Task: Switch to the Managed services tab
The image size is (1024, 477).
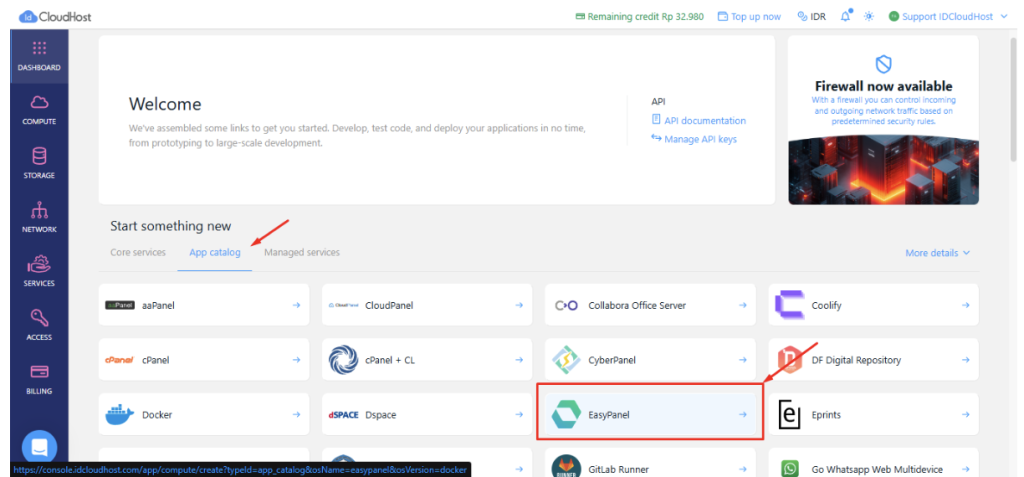Action: click(302, 252)
